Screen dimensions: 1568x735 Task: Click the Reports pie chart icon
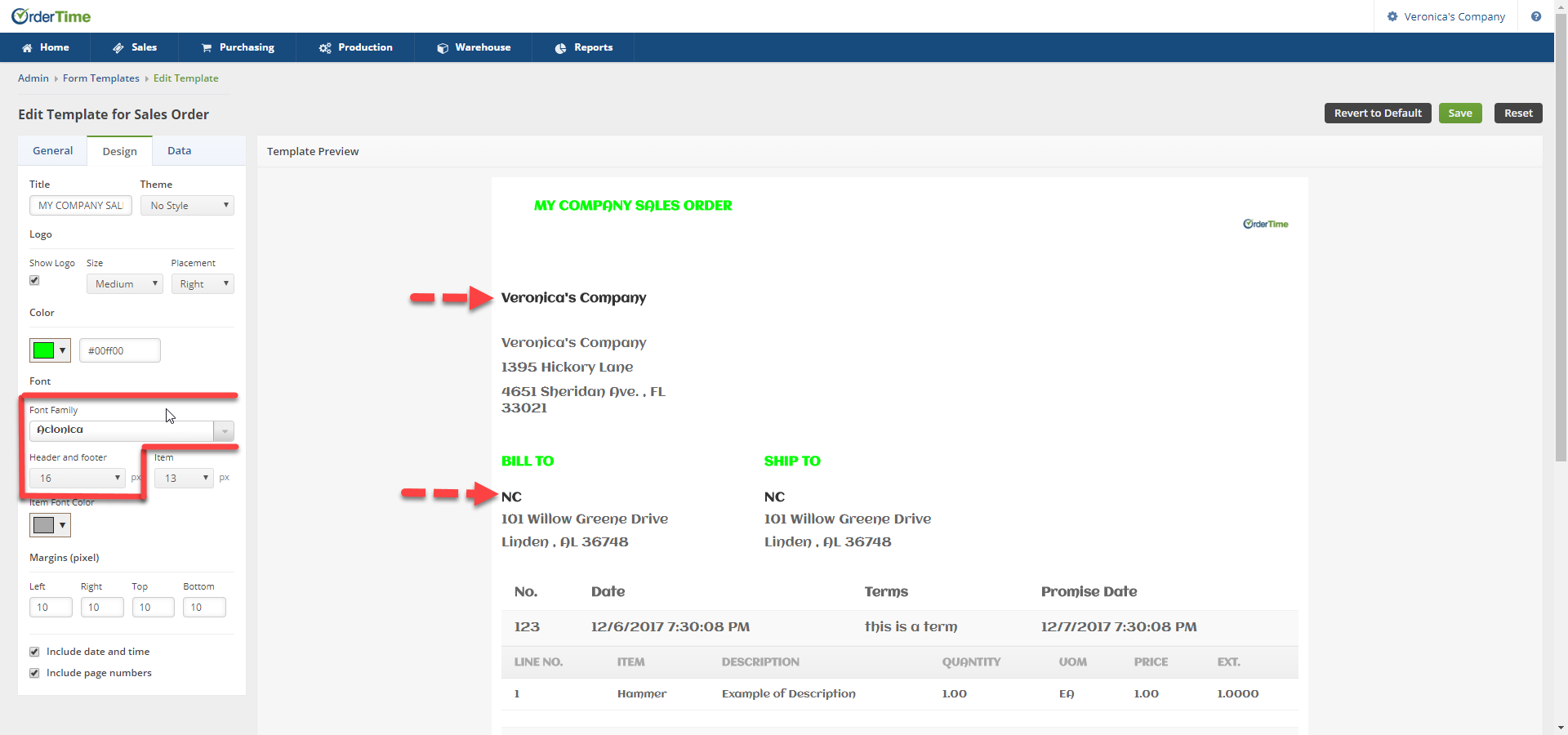tap(560, 48)
